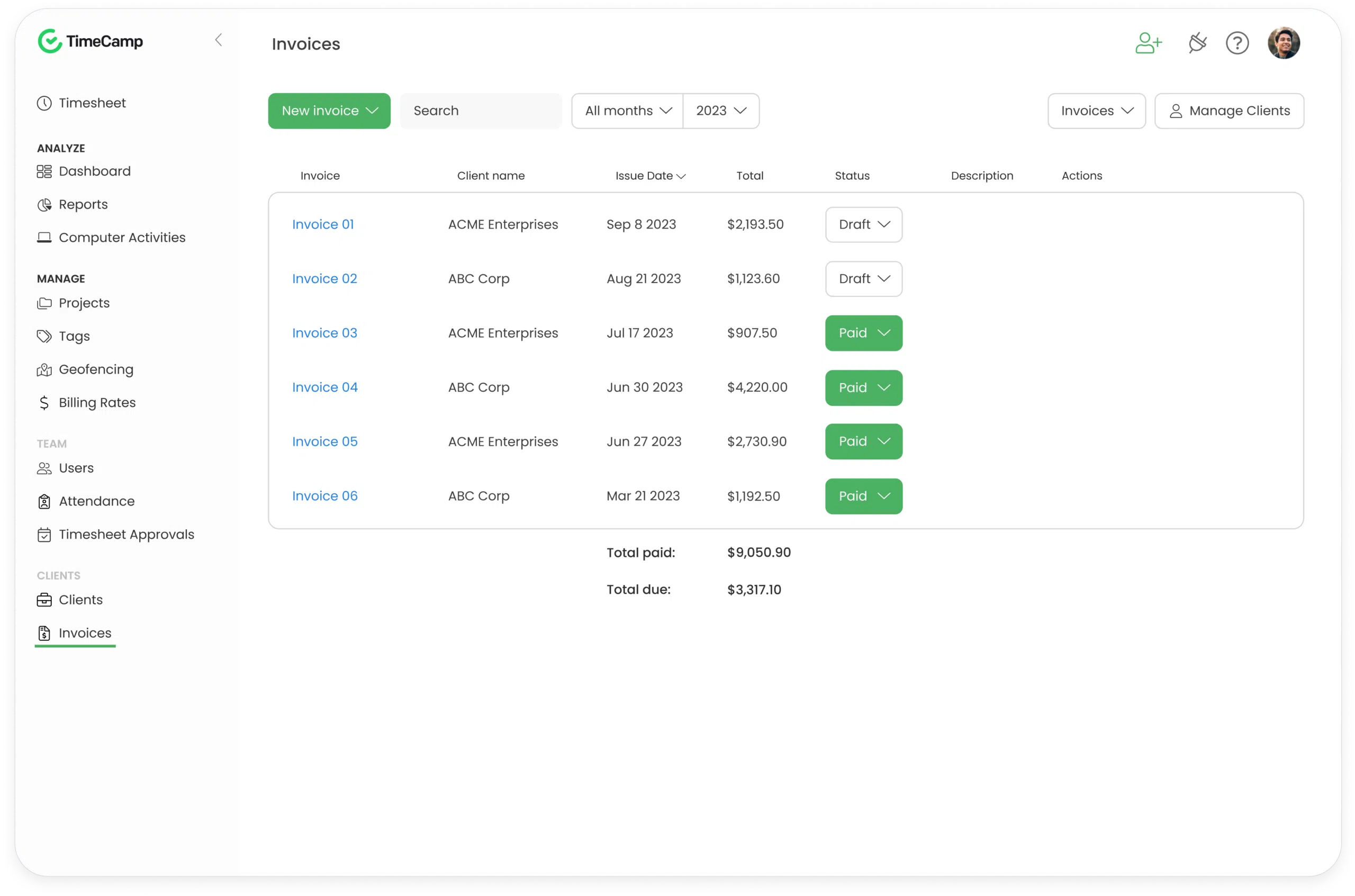The image size is (1355, 896).
Task: Click the Timesheet clock icon
Action: [x=44, y=103]
